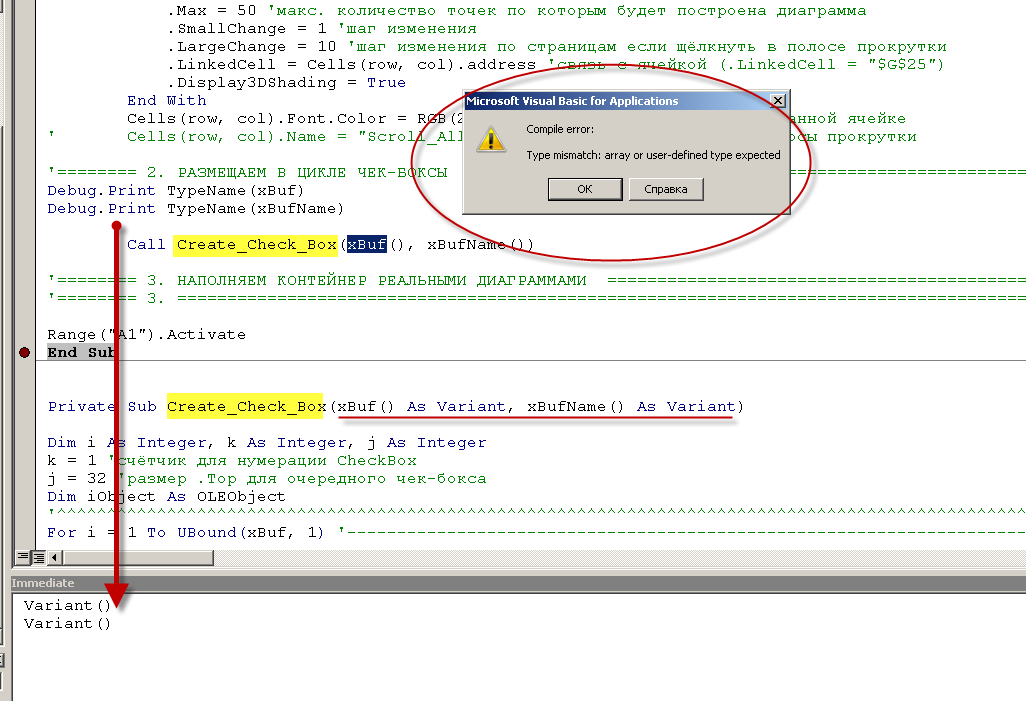
Task: Click Create_Check_Box in the Private Sub declaration
Action: pos(246,407)
